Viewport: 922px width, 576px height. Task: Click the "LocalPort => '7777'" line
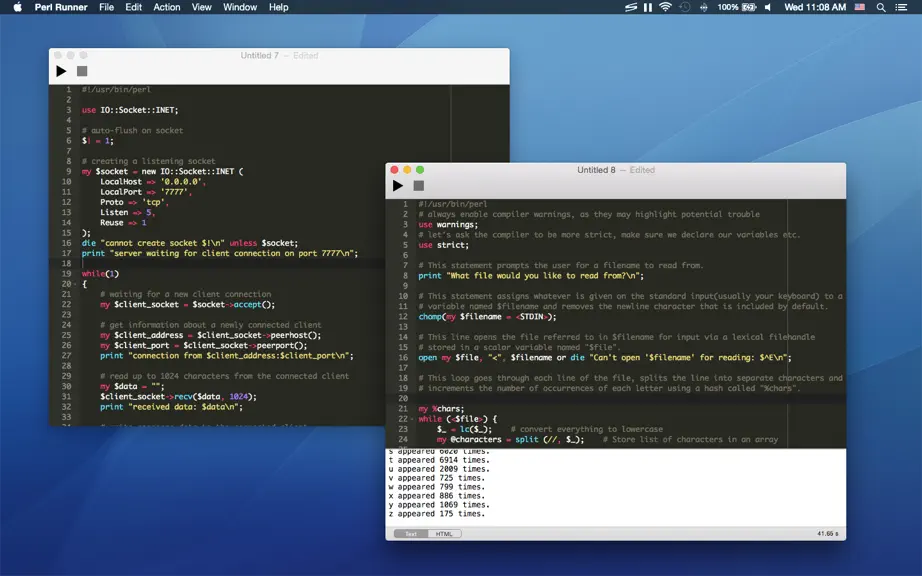[x=146, y=192]
